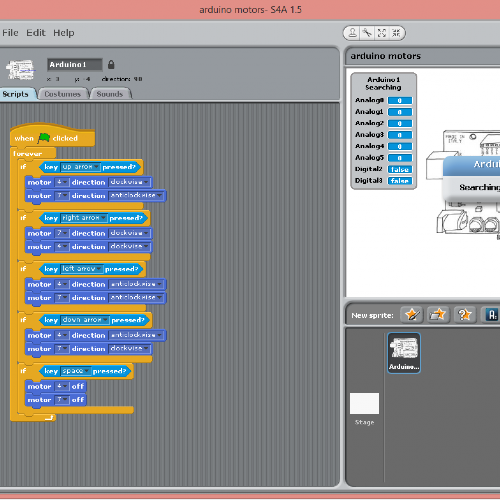Open the 'space' key dropdown
500x500 pixels.
[x=76, y=371]
